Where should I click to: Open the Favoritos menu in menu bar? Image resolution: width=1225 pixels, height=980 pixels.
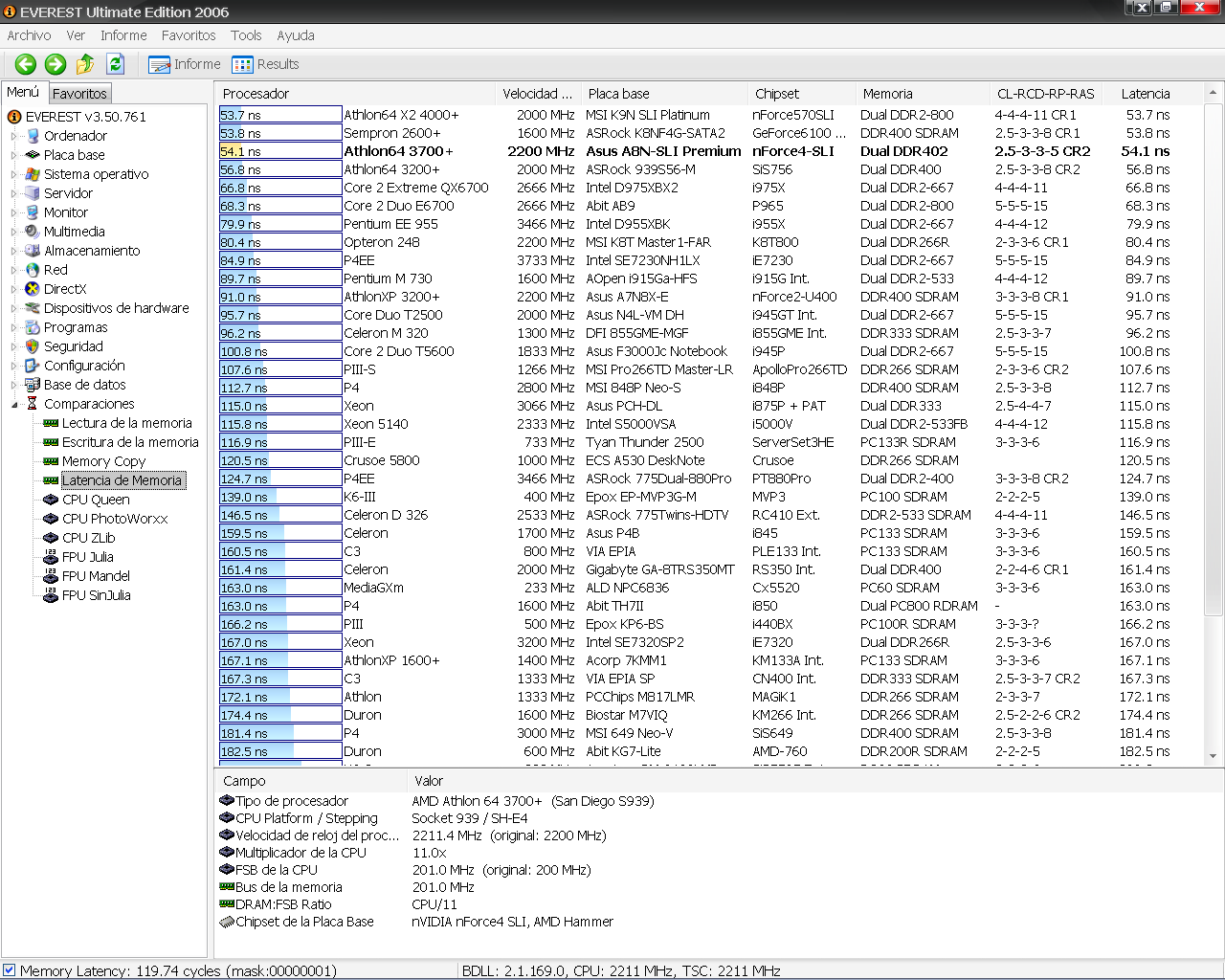(x=189, y=35)
